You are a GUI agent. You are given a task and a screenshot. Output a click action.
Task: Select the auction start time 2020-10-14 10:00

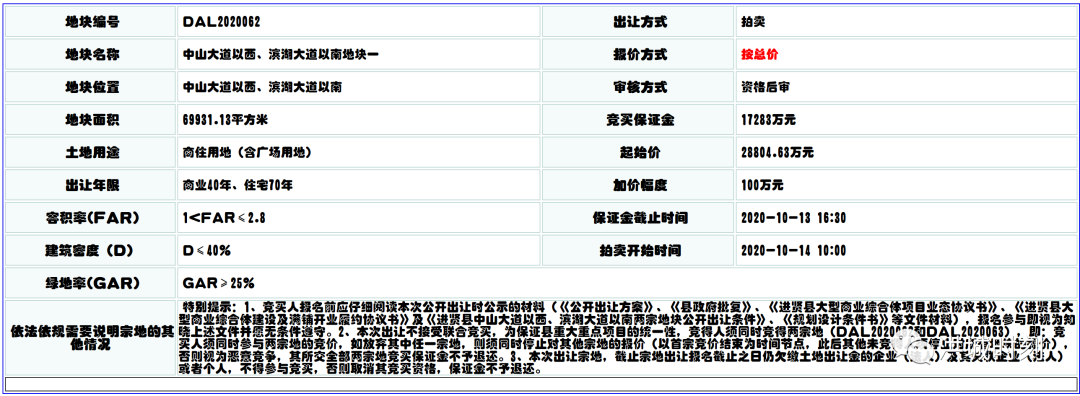click(x=793, y=251)
